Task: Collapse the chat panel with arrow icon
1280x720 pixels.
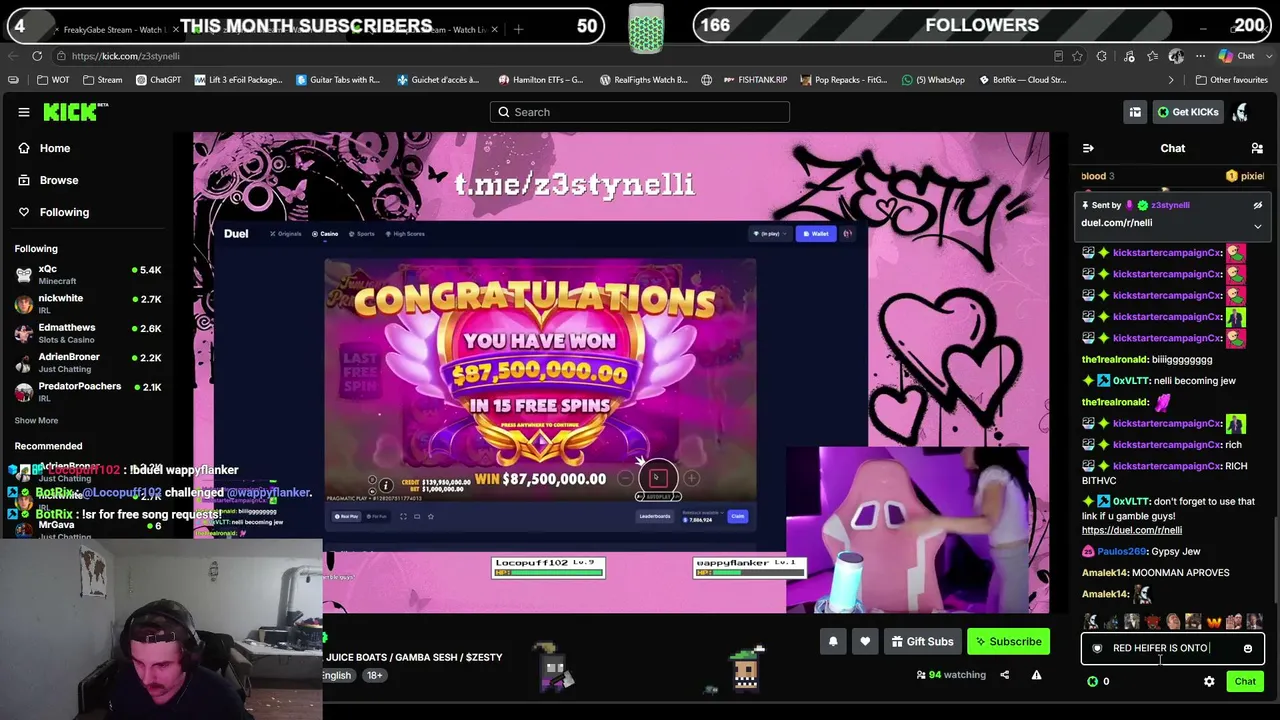Action: click(1088, 148)
